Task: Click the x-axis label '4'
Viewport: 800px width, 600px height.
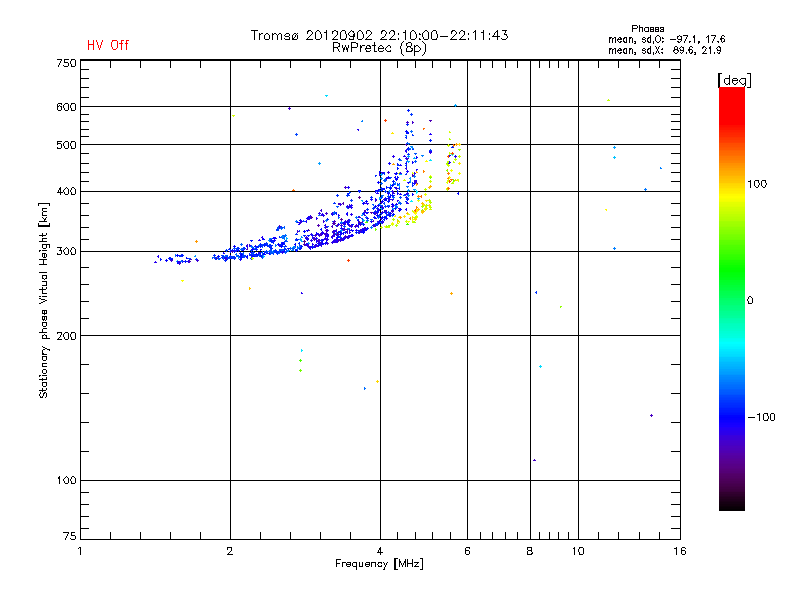Action: tap(380, 551)
